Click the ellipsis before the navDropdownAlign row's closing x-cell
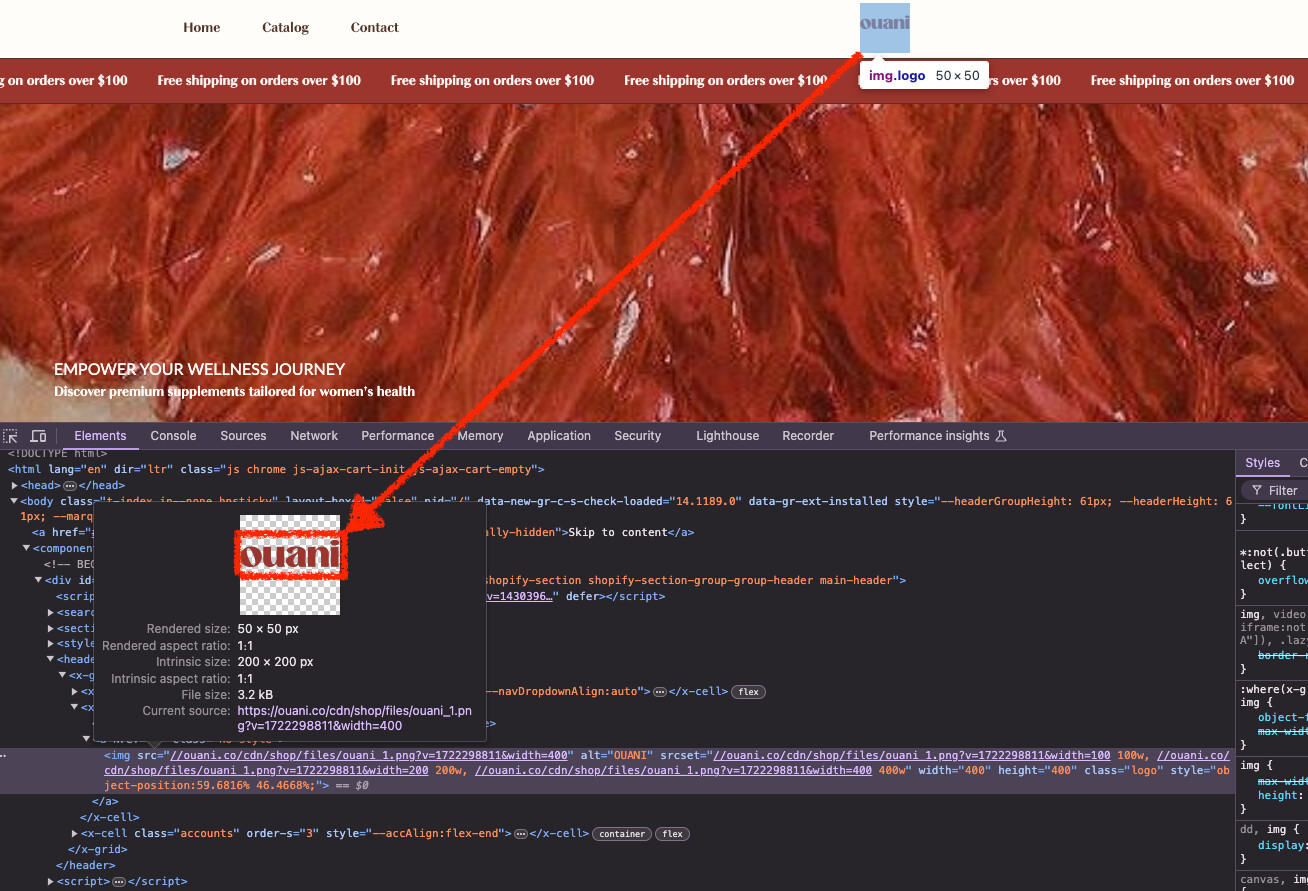Viewport: 1308px width, 891px height. pyautogui.click(x=659, y=692)
